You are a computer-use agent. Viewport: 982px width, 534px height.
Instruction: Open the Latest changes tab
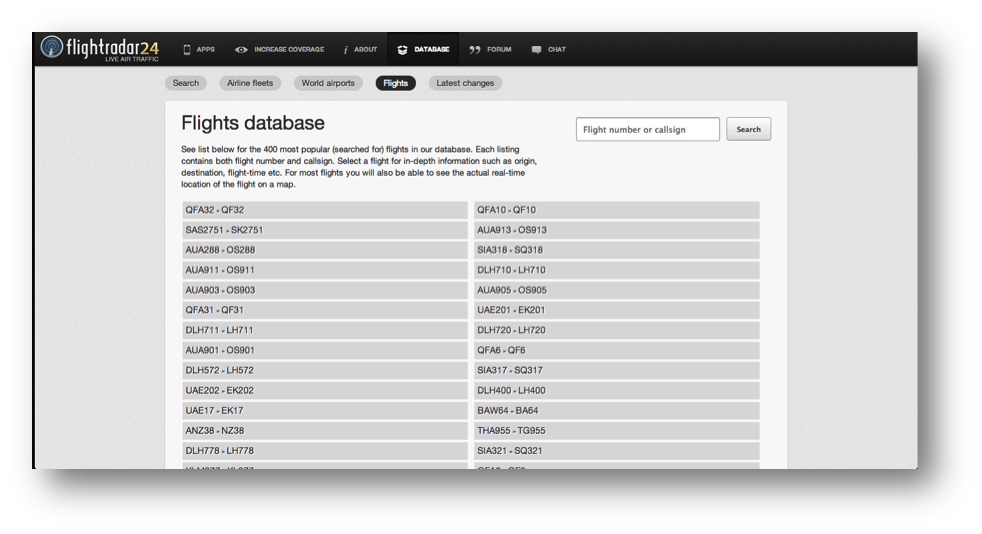coord(465,83)
